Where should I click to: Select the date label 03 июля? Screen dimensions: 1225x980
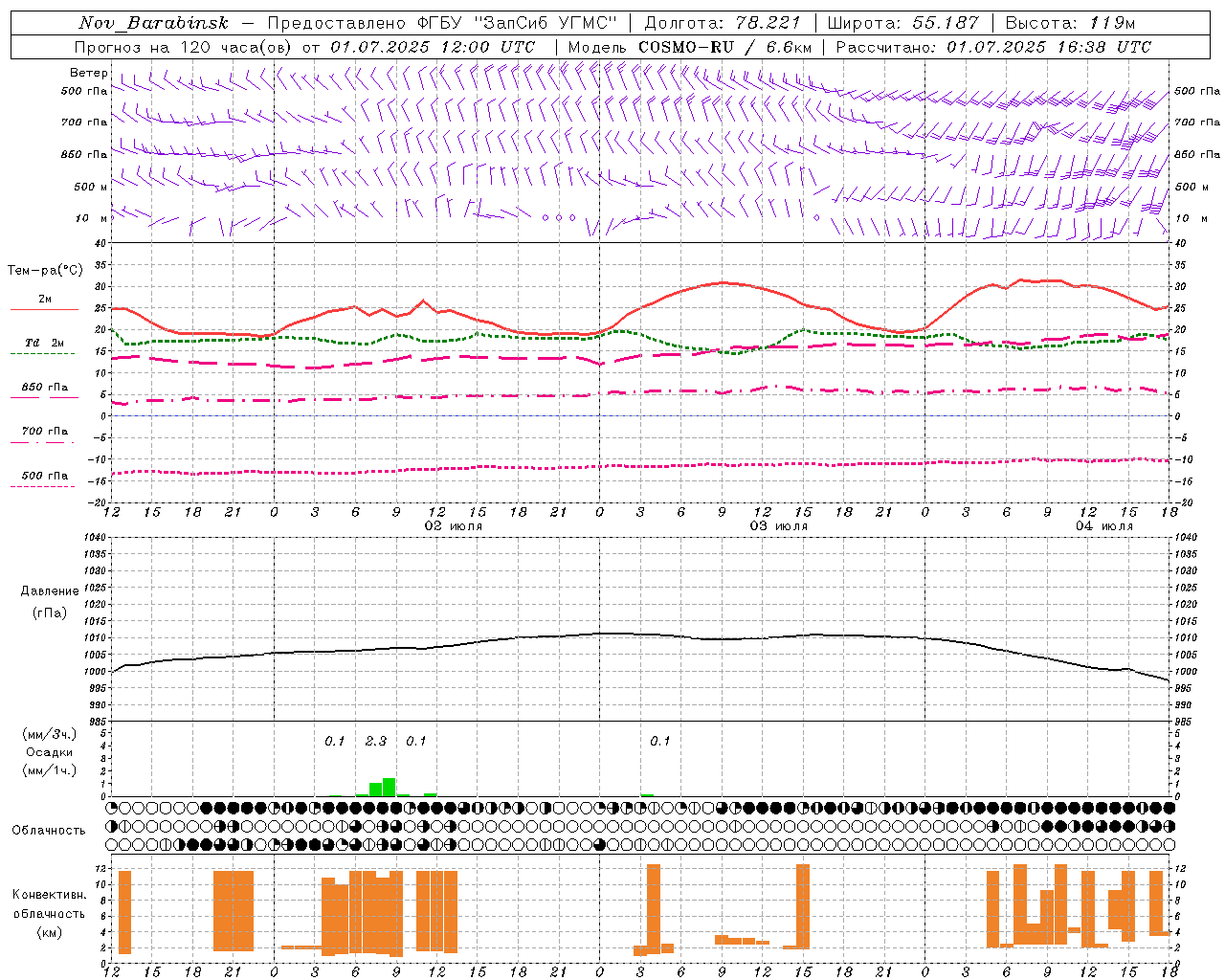tap(778, 526)
